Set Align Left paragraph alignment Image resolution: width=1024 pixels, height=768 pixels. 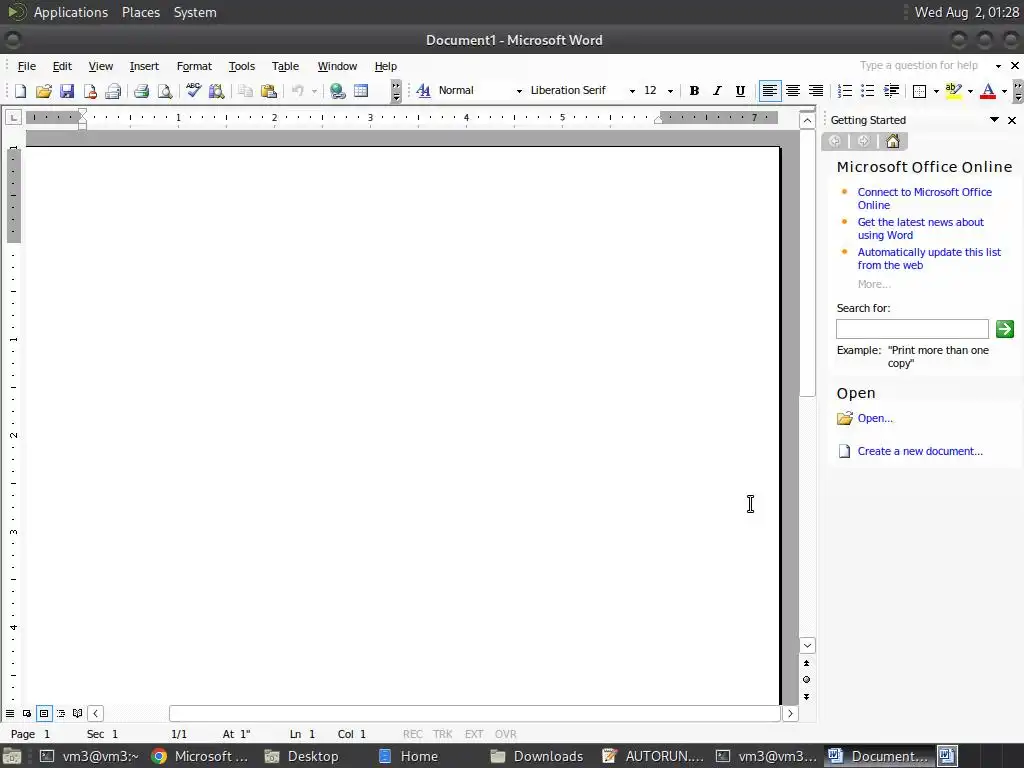point(770,91)
